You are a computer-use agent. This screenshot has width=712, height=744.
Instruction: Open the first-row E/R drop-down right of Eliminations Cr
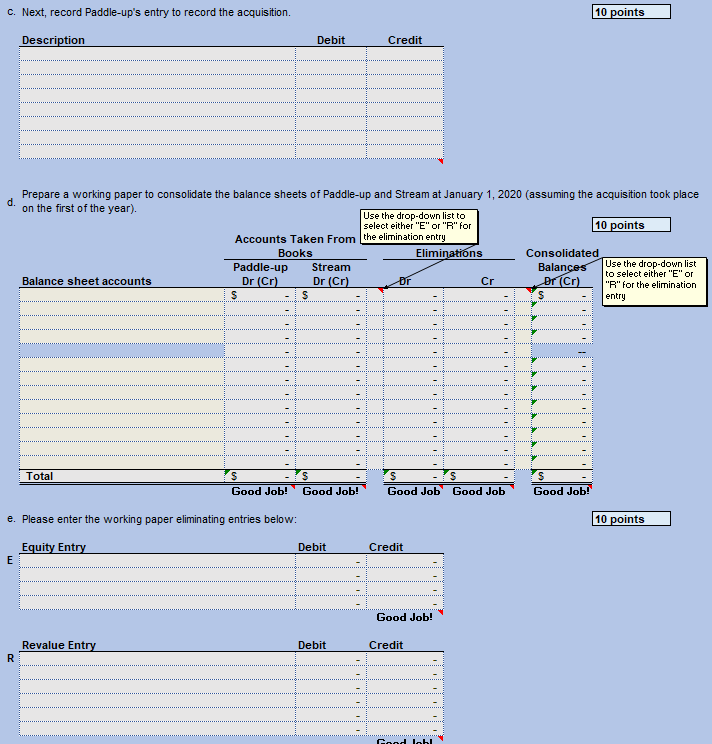click(x=523, y=295)
